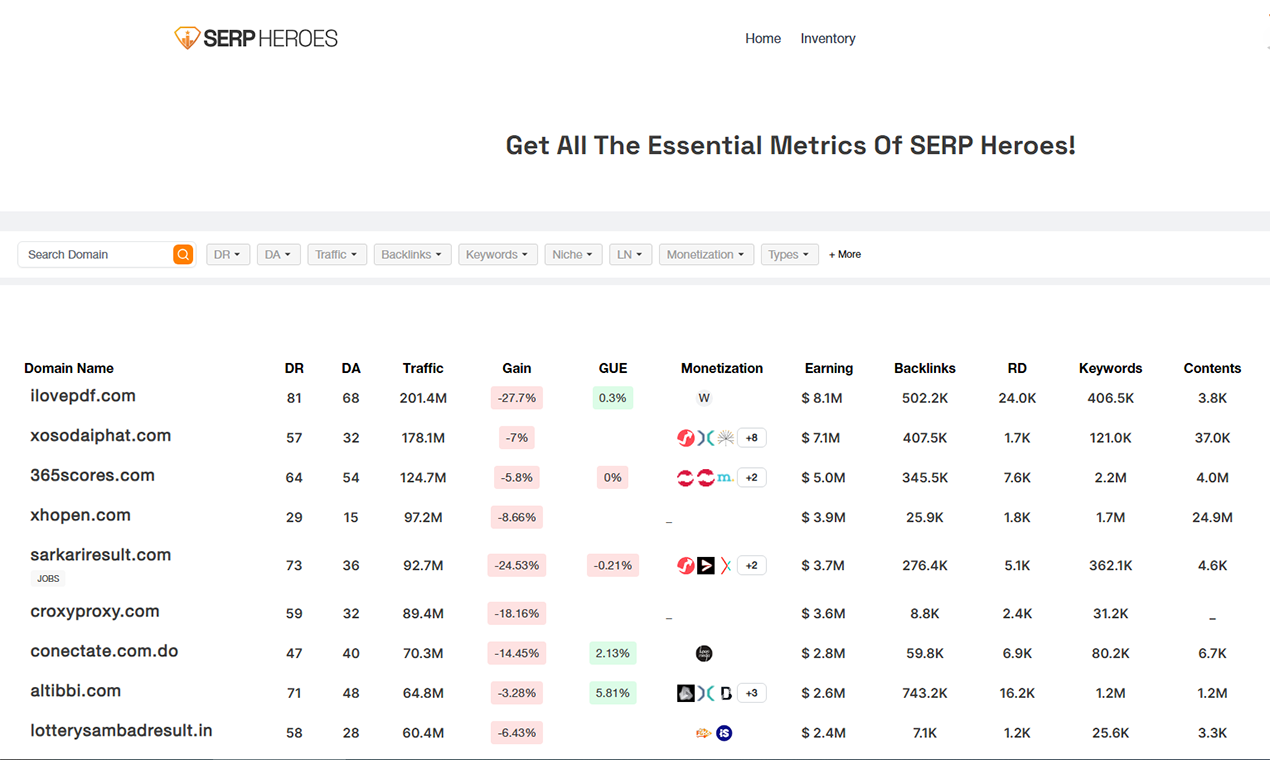Open the Niche filter dropdown

pos(574,255)
